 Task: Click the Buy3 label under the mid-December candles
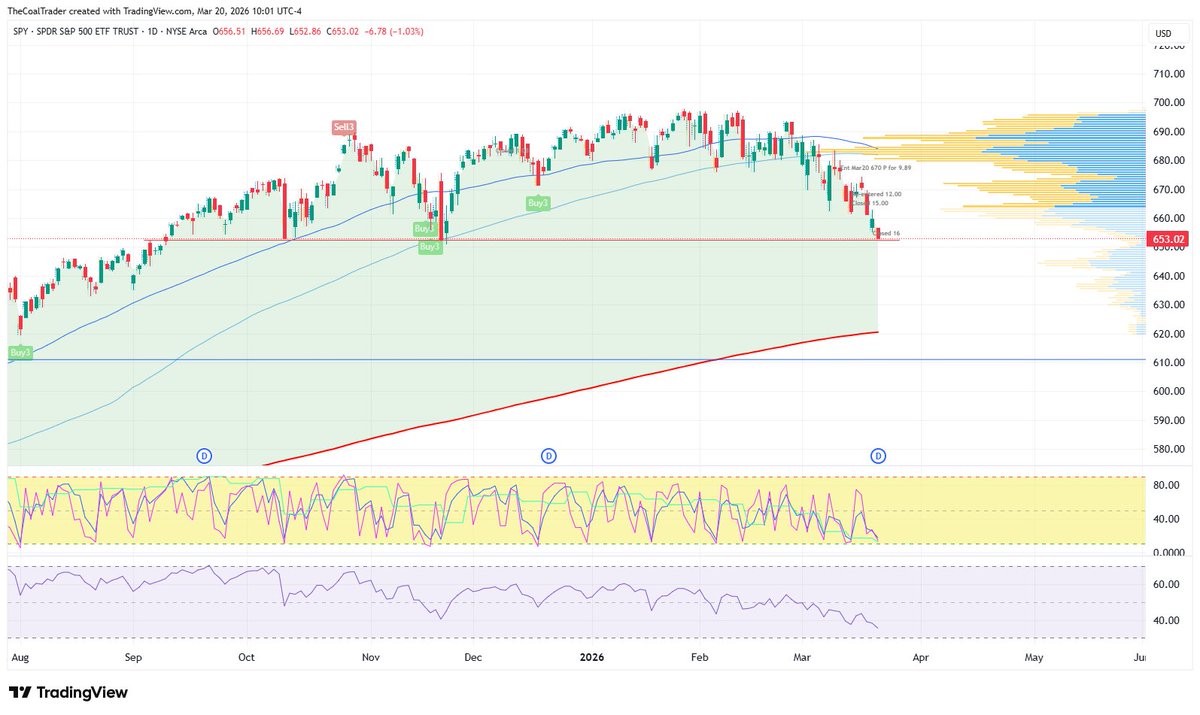tap(538, 203)
